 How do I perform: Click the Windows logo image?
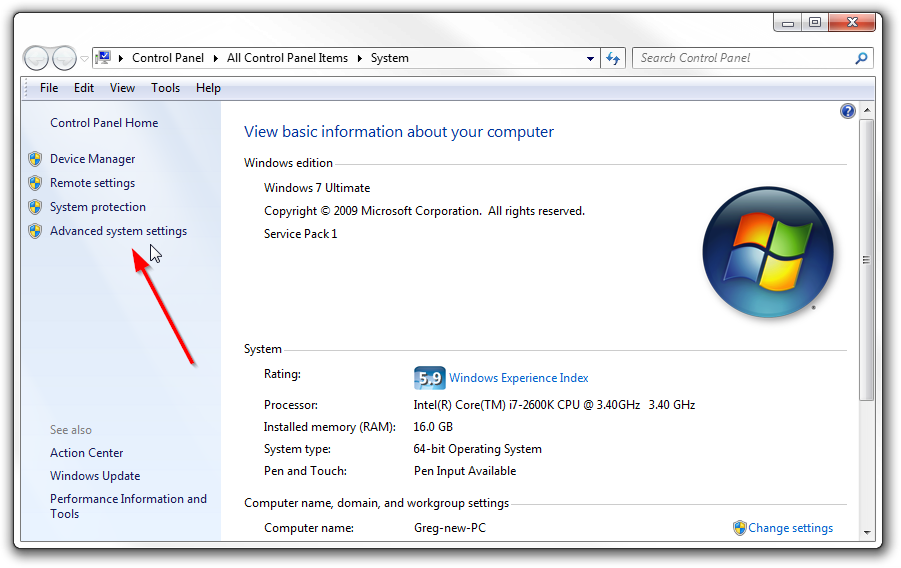point(768,252)
